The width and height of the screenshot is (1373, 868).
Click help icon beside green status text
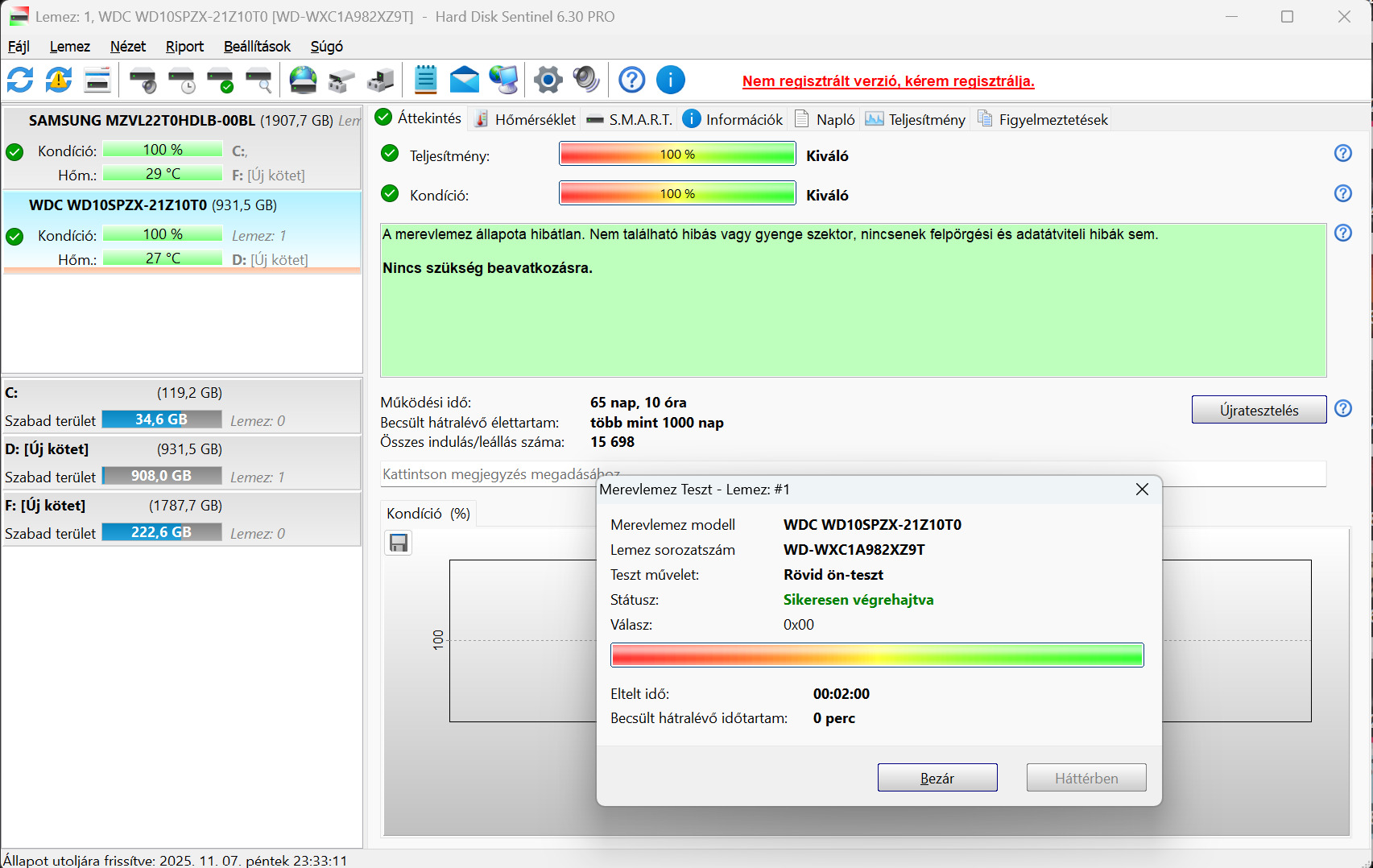tap(1343, 233)
